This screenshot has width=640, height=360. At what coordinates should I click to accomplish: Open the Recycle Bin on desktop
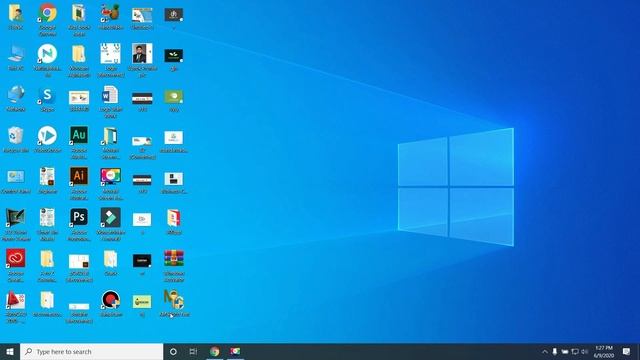[x=16, y=136]
